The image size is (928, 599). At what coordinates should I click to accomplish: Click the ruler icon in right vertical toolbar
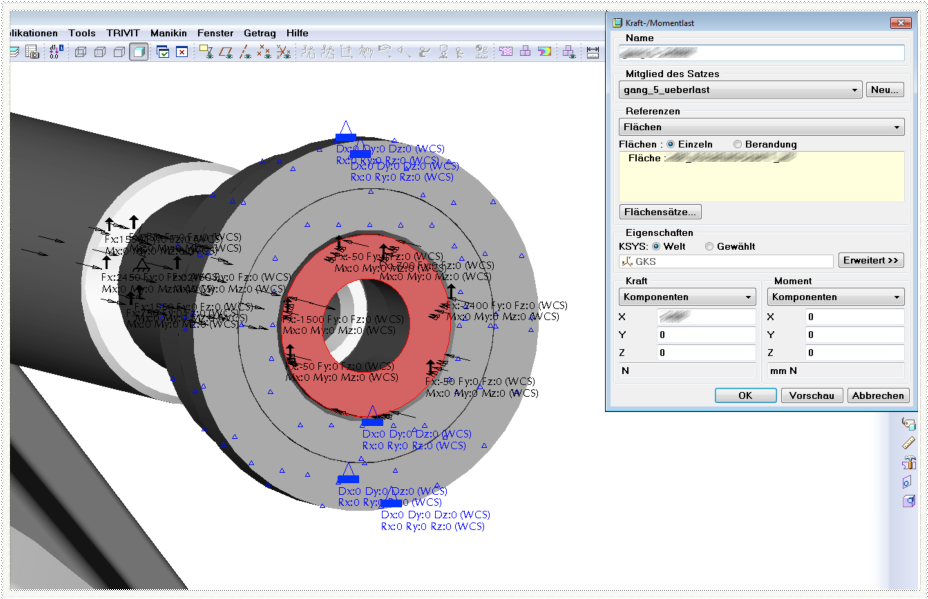pos(908,443)
